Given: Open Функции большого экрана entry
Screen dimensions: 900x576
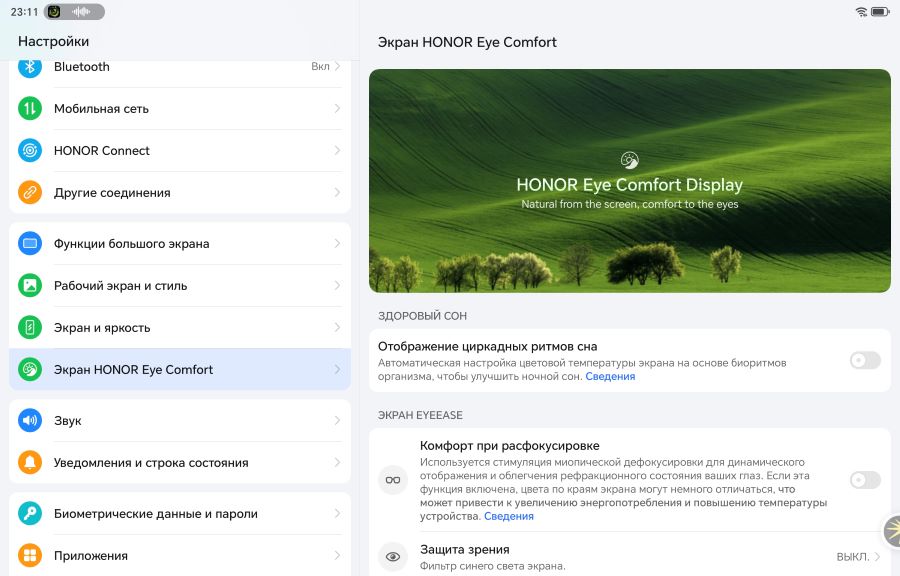Looking at the screenshot, I should pyautogui.click(x=180, y=243).
